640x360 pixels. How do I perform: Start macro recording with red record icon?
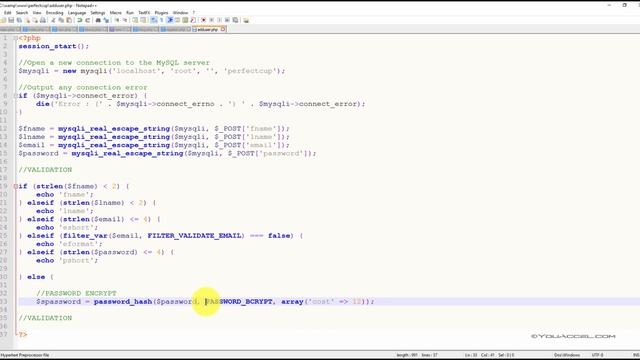point(203,20)
